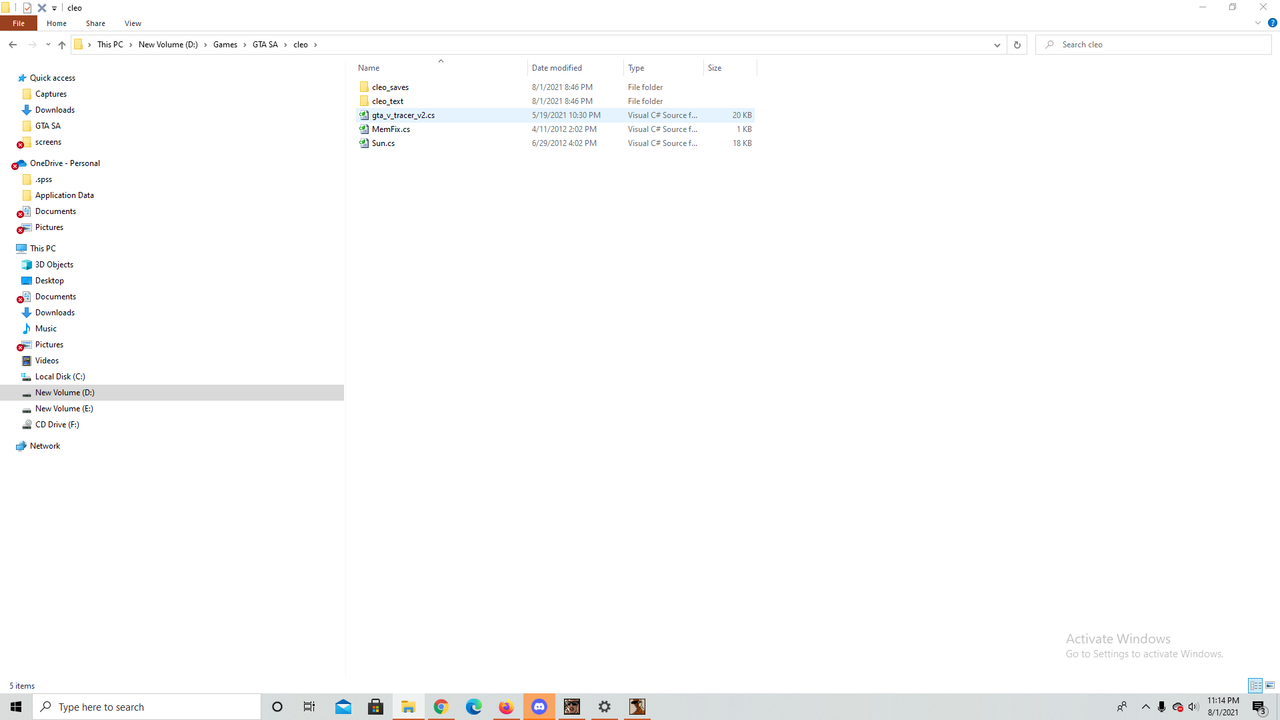The image size is (1280, 720).
Task: Minimize the ribbon chevron
Action: tap(1259, 22)
